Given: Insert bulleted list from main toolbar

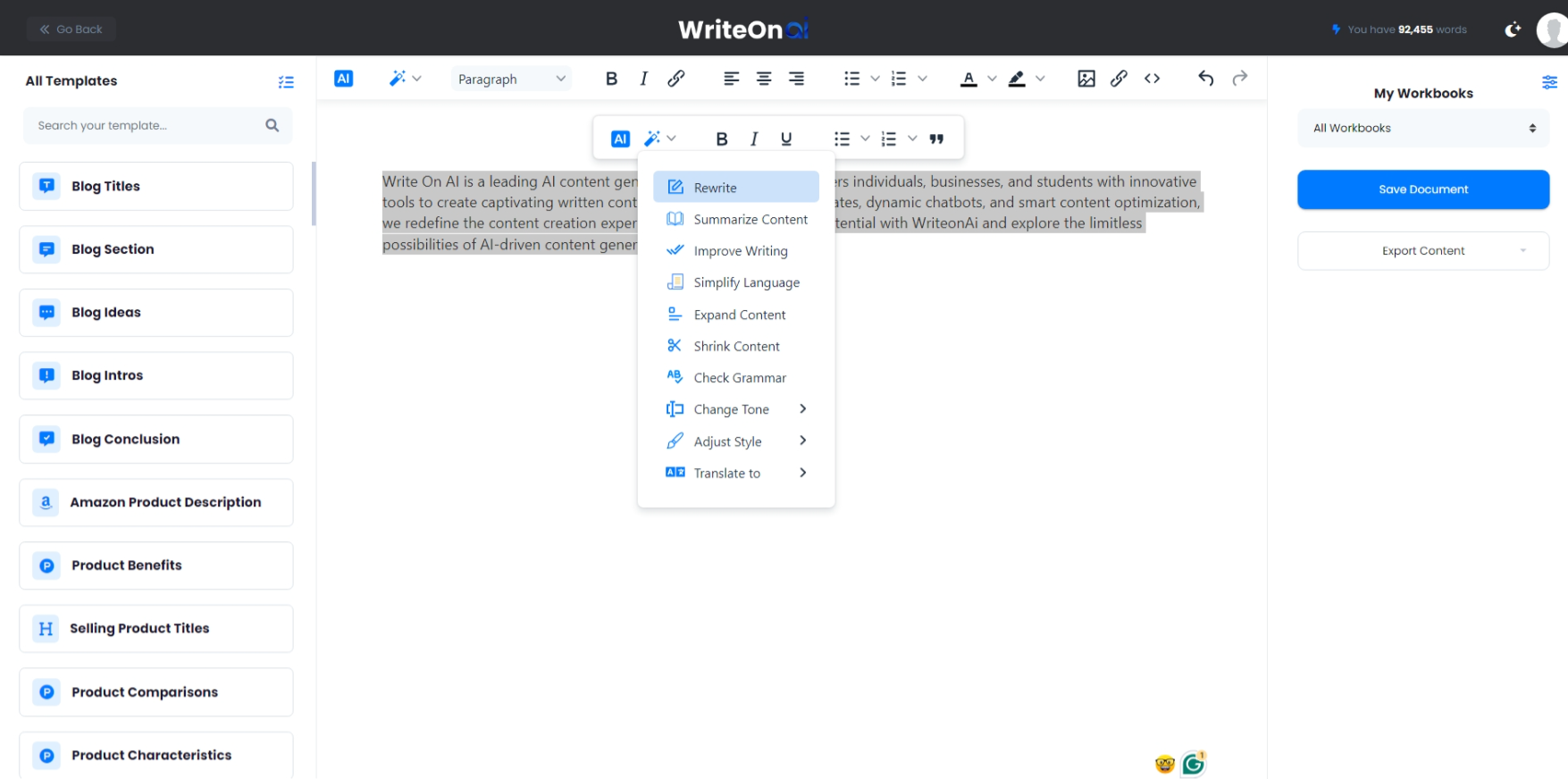Looking at the screenshot, I should point(851,79).
